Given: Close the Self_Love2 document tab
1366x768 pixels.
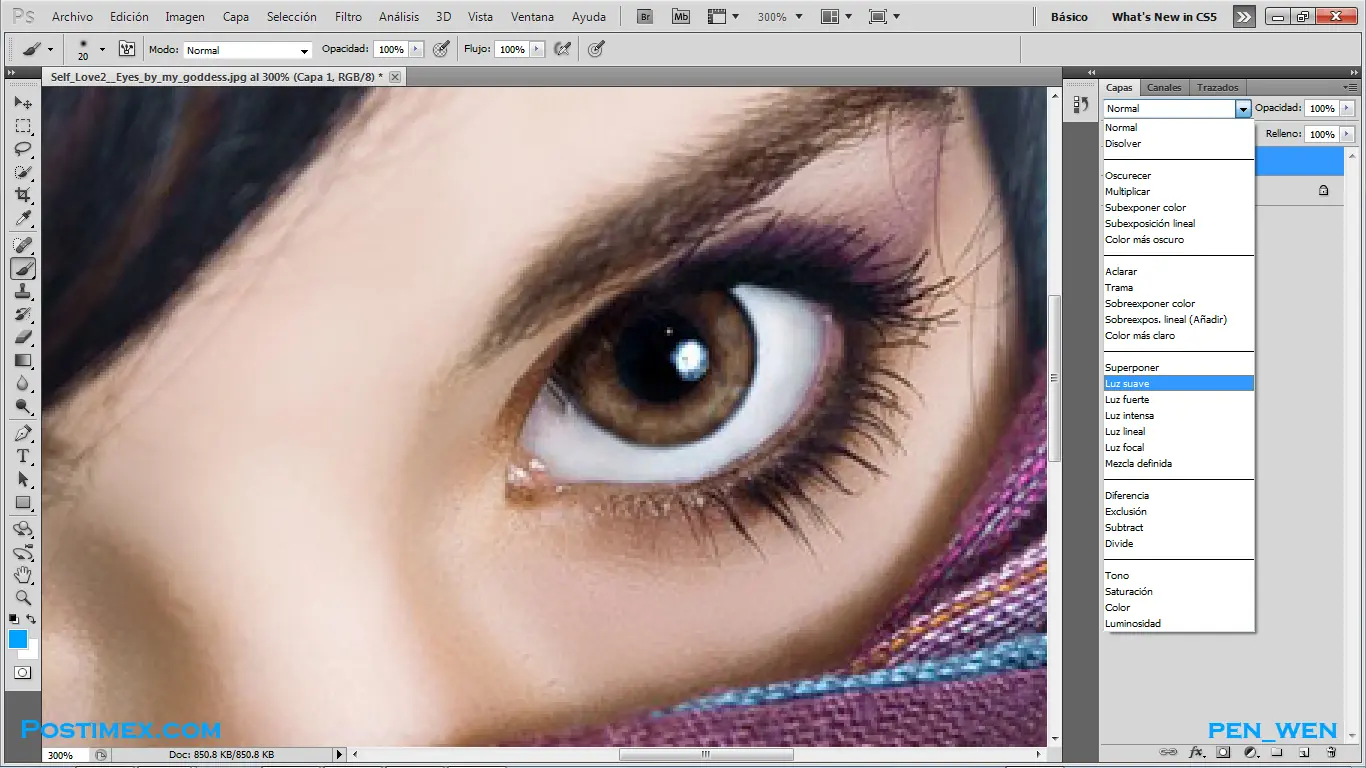Looking at the screenshot, I should [395, 77].
